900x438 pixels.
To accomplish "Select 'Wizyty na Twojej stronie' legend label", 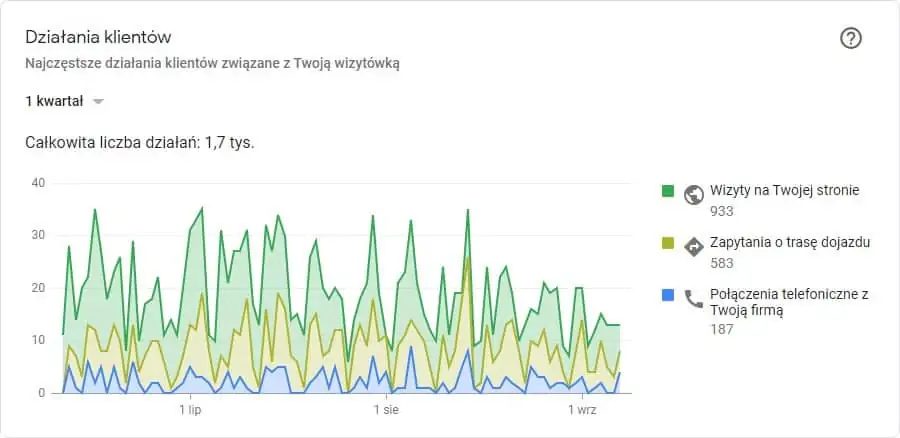I will pyautogui.click(x=784, y=190).
